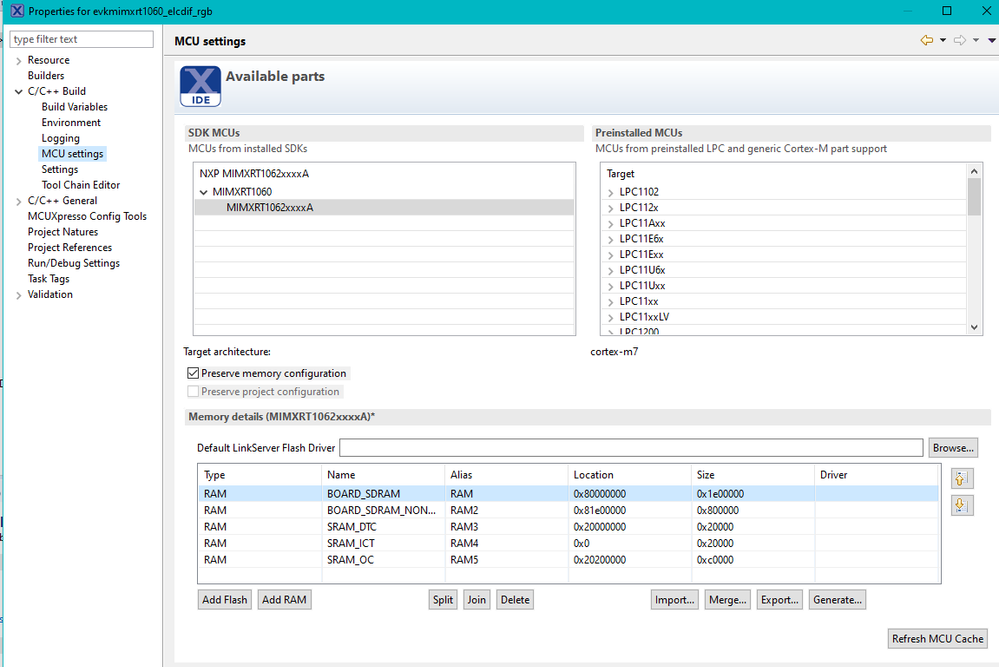Select MCU settings tree item

point(72,154)
